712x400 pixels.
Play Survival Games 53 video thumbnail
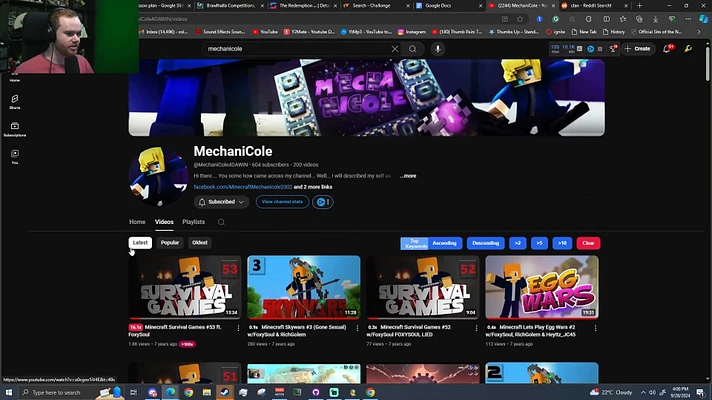[185, 287]
